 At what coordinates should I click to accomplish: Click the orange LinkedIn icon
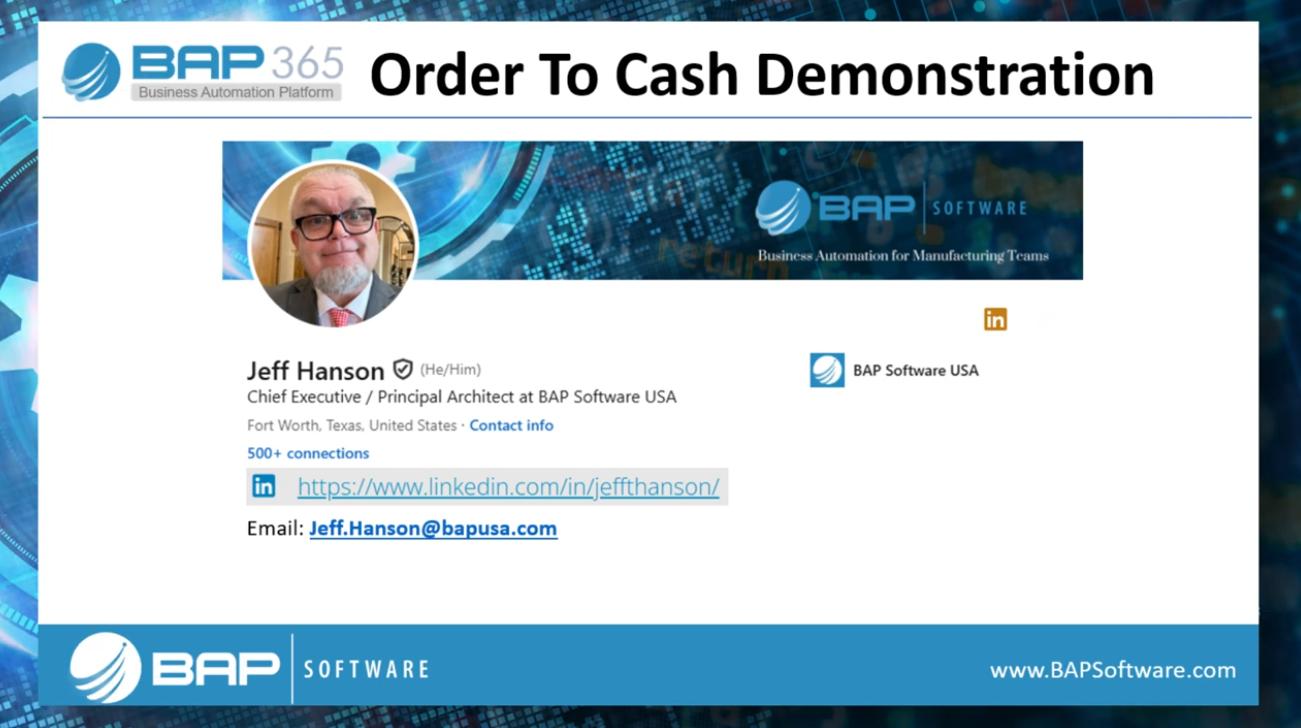(x=995, y=319)
